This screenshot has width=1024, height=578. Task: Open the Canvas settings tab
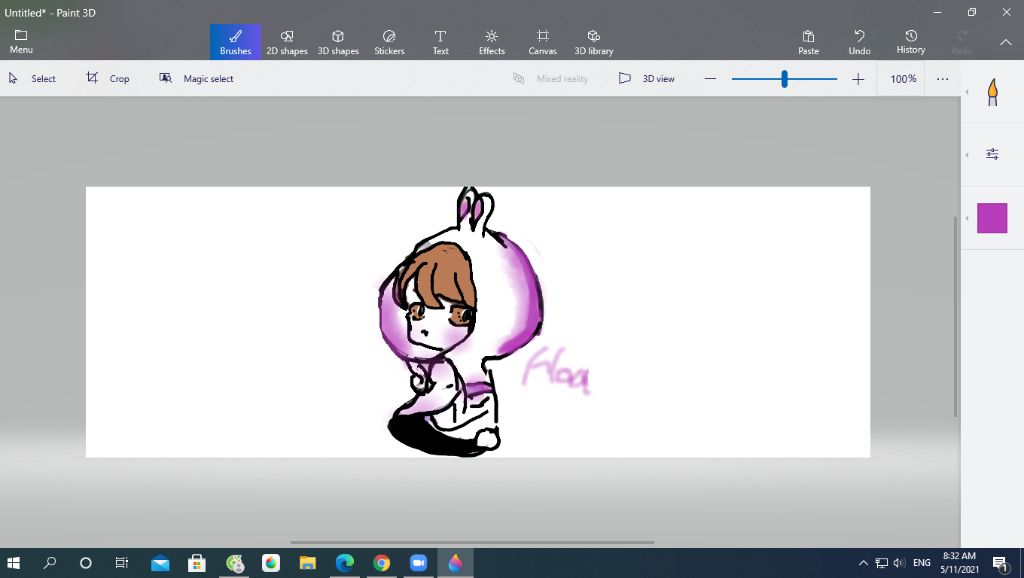click(543, 42)
